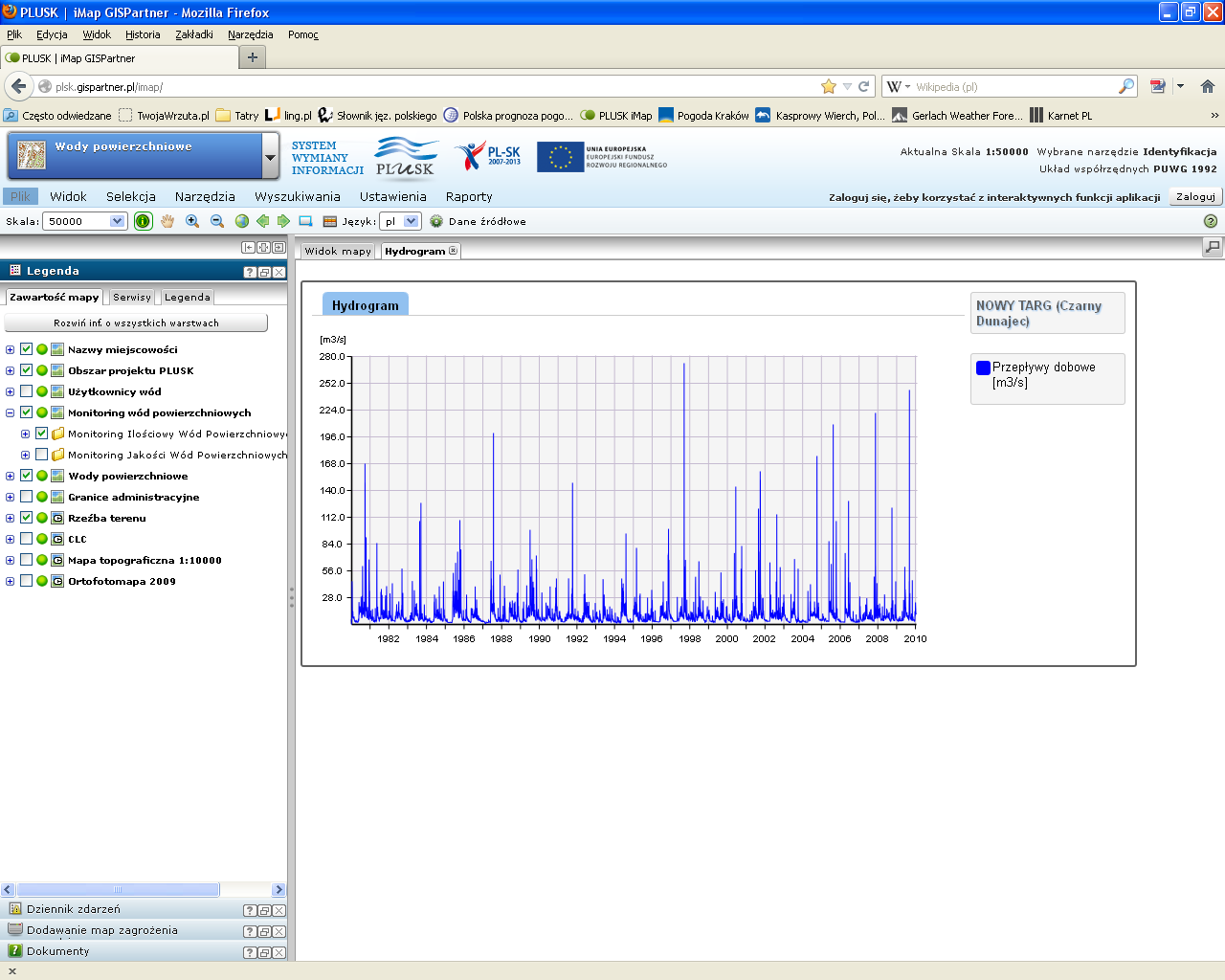Click the Dokumenty panel restore icon
The image size is (1225, 980).
coord(264,952)
